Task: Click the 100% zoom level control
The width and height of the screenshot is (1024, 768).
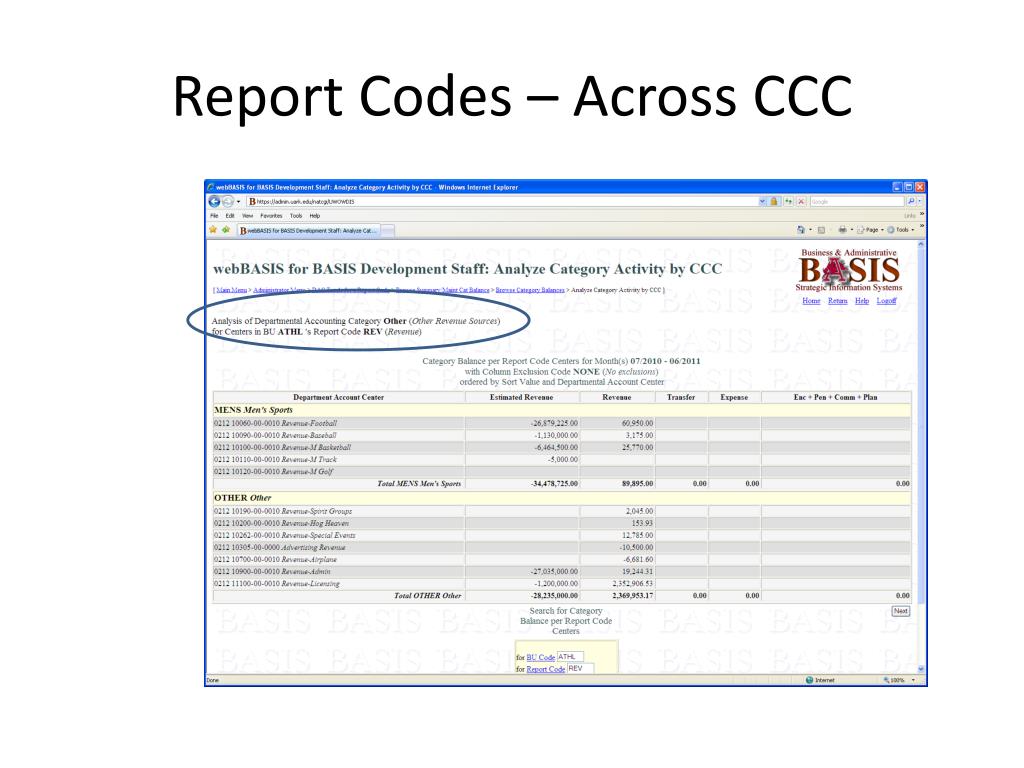Action: [x=899, y=680]
